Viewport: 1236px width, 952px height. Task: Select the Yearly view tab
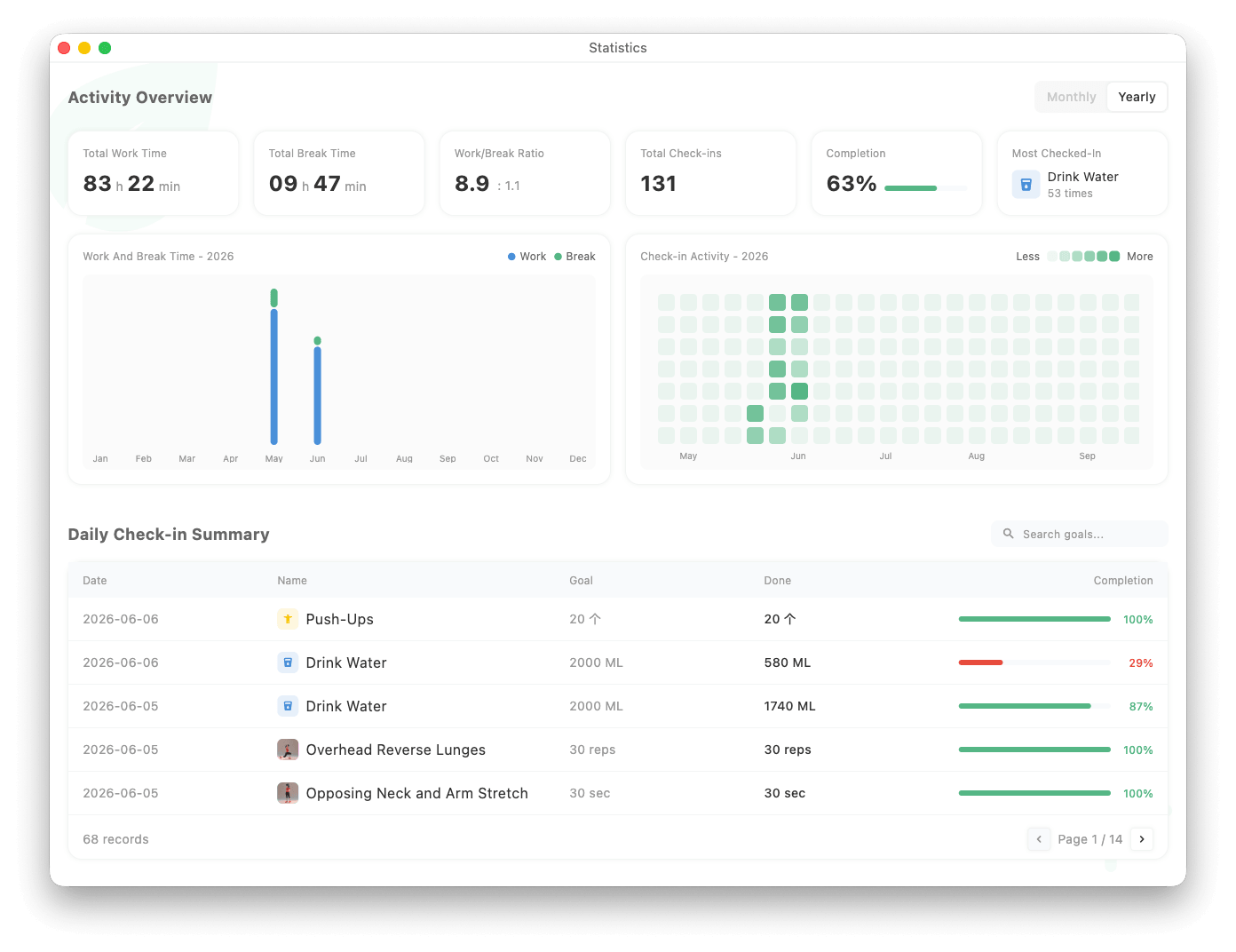coord(1137,97)
